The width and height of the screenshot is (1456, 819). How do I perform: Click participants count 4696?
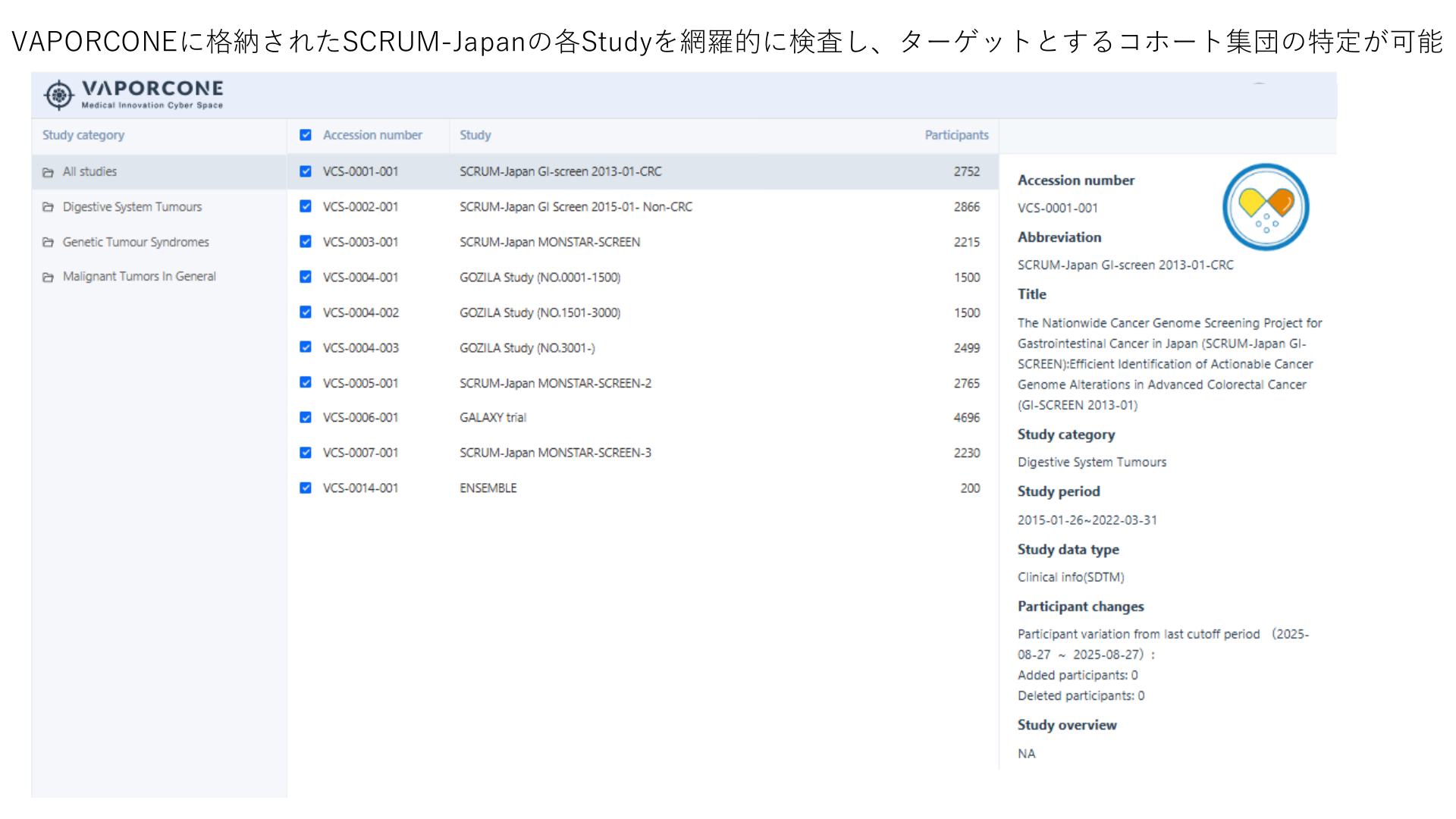tap(966, 418)
